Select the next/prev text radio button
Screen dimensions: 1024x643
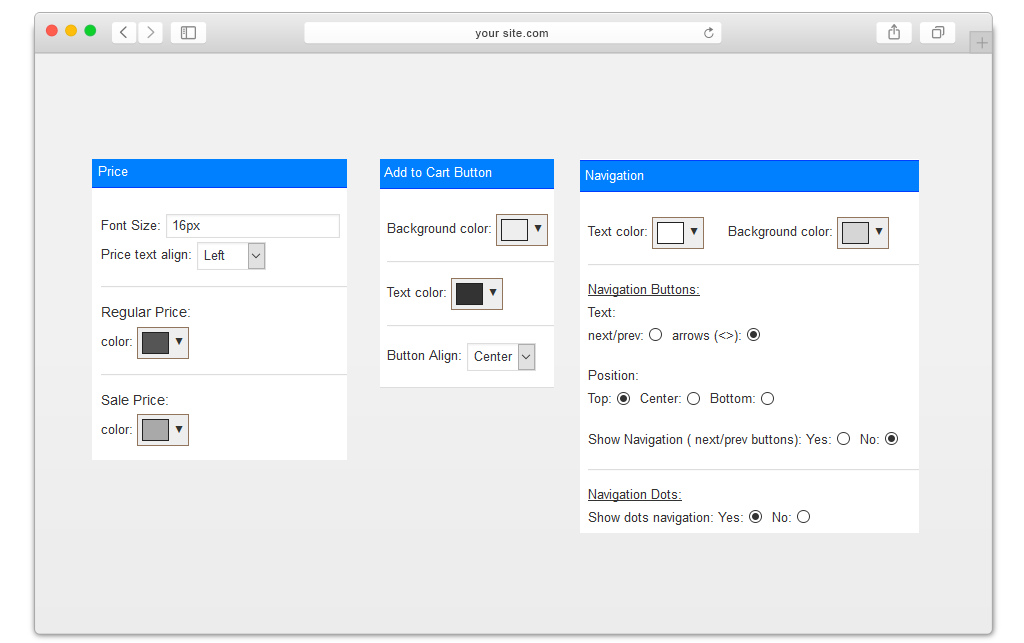click(x=656, y=335)
